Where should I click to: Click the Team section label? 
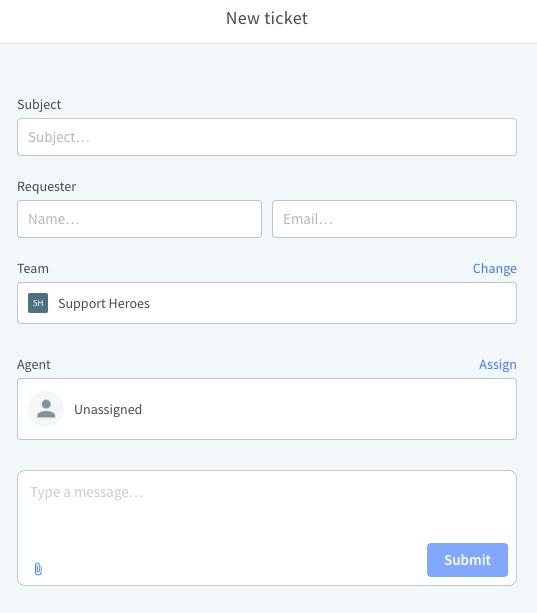tap(33, 269)
